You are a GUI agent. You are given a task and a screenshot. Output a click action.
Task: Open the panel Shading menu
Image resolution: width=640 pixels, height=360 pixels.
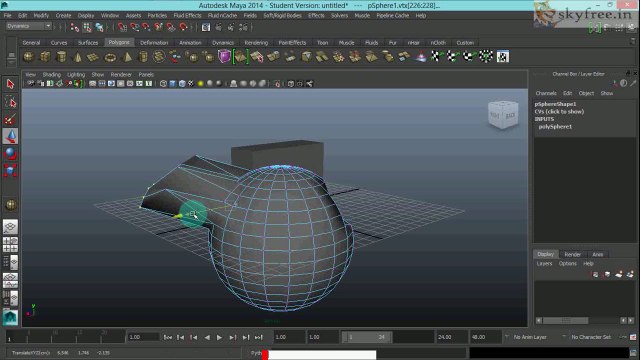point(51,75)
